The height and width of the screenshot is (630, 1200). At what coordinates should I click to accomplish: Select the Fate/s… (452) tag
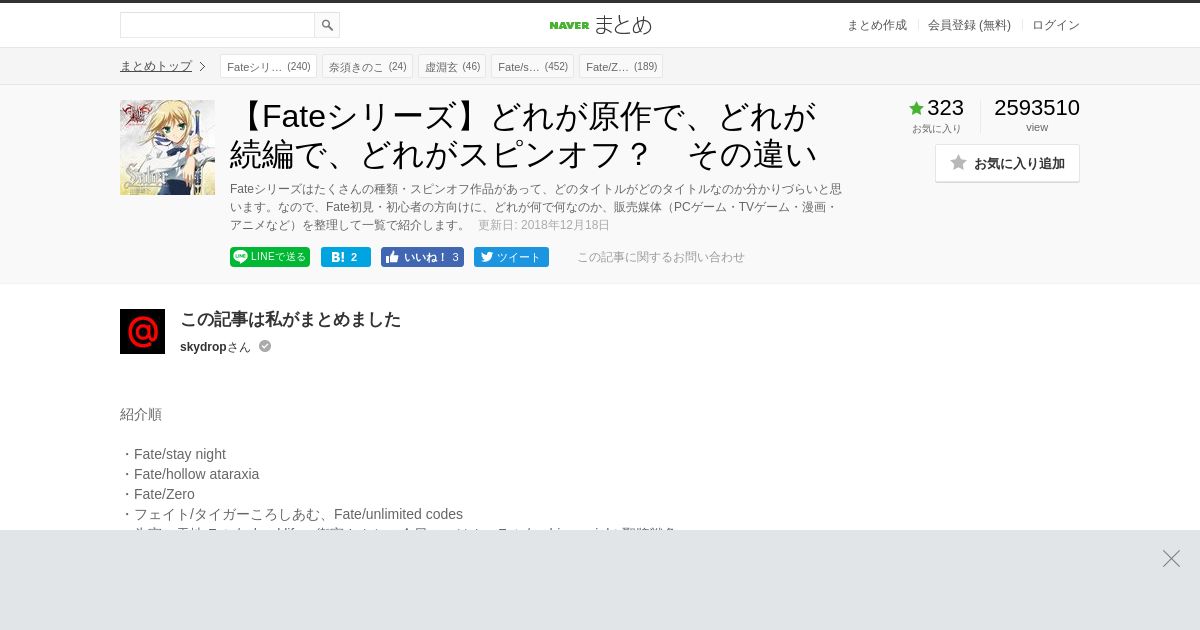click(x=532, y=66)
